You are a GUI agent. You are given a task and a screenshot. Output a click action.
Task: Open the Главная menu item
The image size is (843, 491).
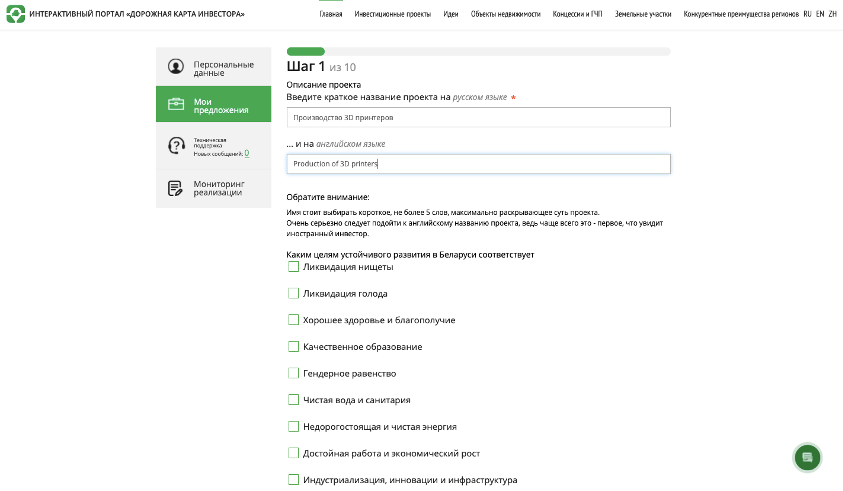(x=331, y=14)
